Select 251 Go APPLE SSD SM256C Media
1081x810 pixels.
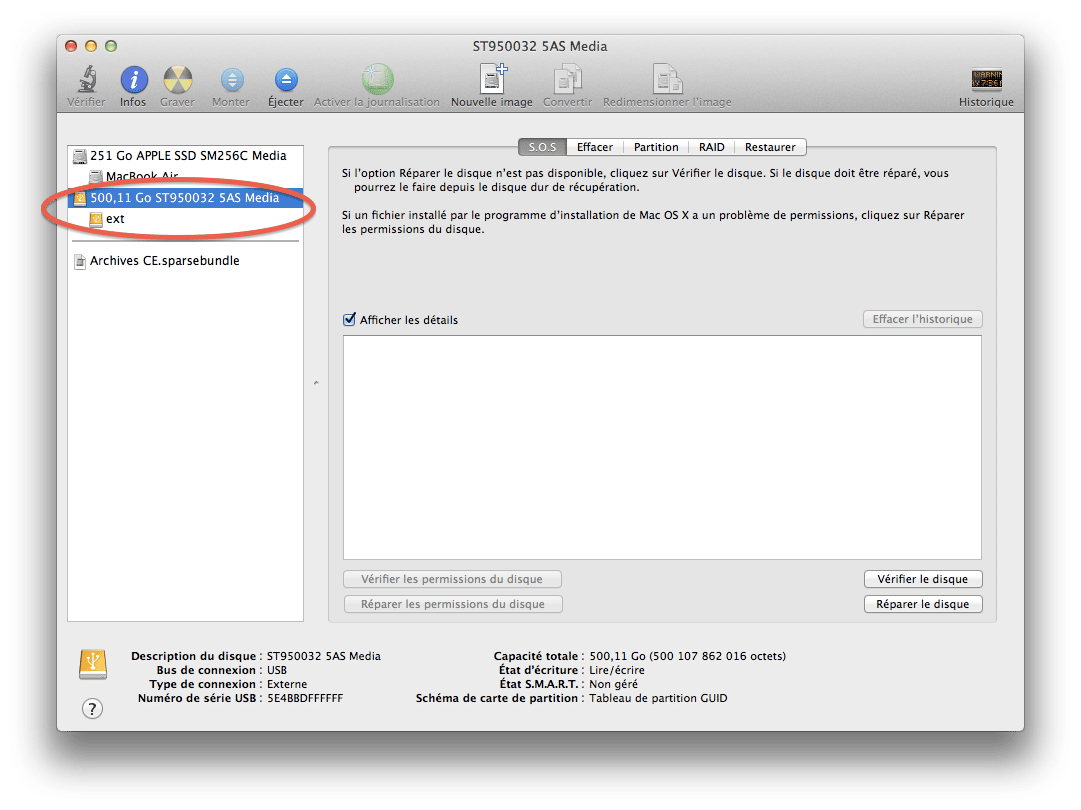pyautogui.click(x=185, y=156)
